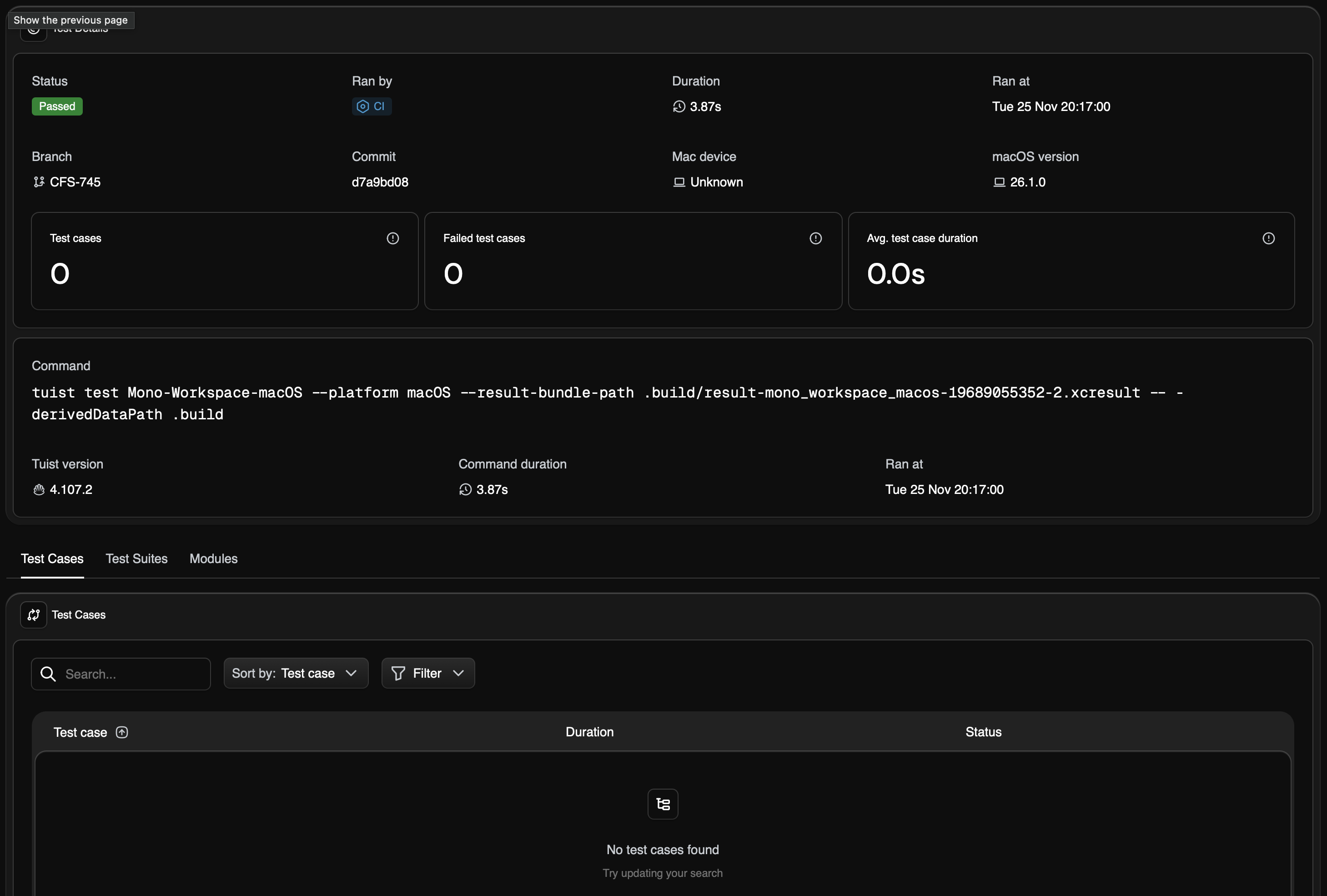
Task: Click the CI badge under Ran by
Action: click(x=372, y=106)
